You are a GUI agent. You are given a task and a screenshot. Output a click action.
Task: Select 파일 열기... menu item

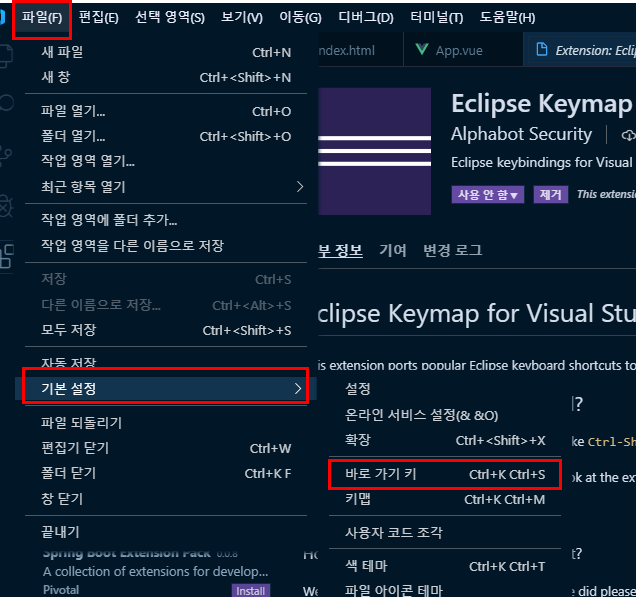pyautogui.click(x=166, y=111)
